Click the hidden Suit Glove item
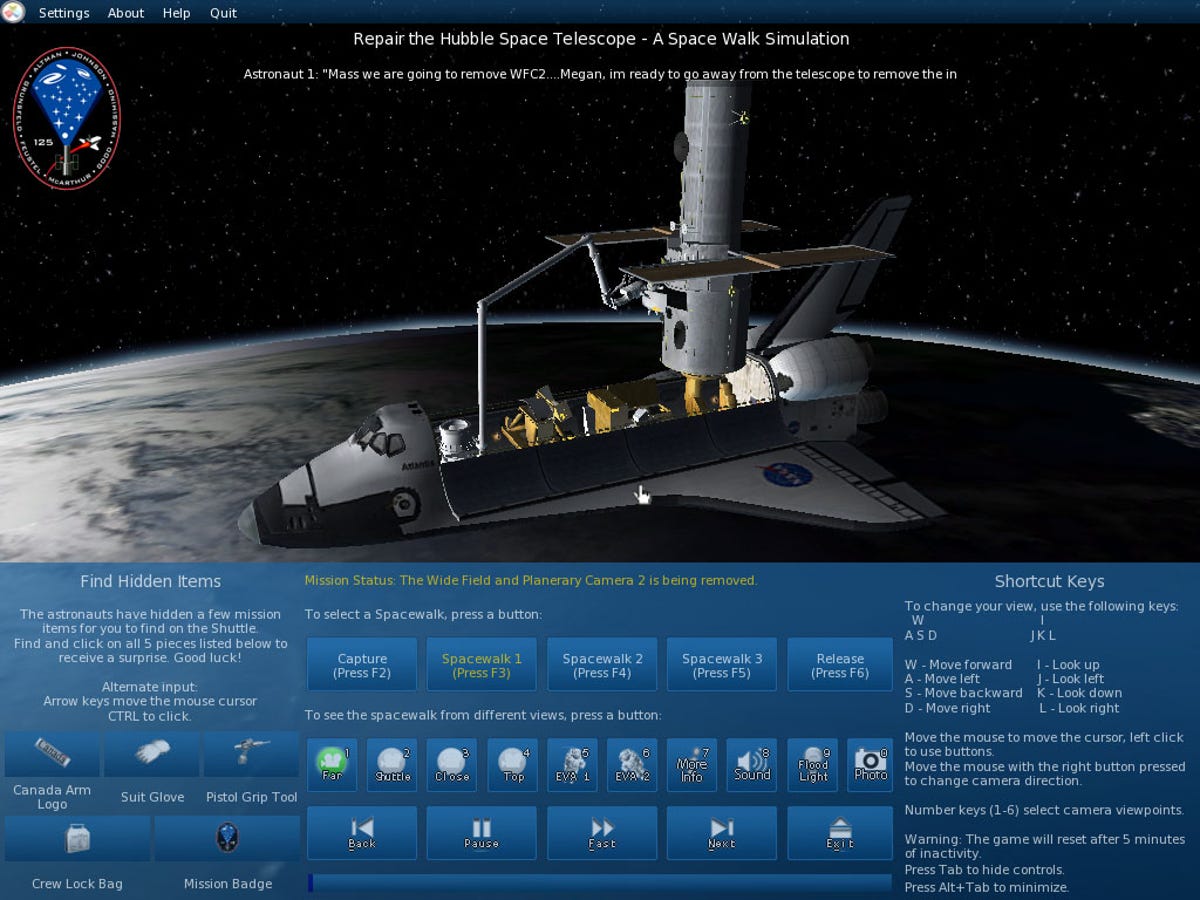The height and width of the screenshot is (900, 1200). coord(152,753)
